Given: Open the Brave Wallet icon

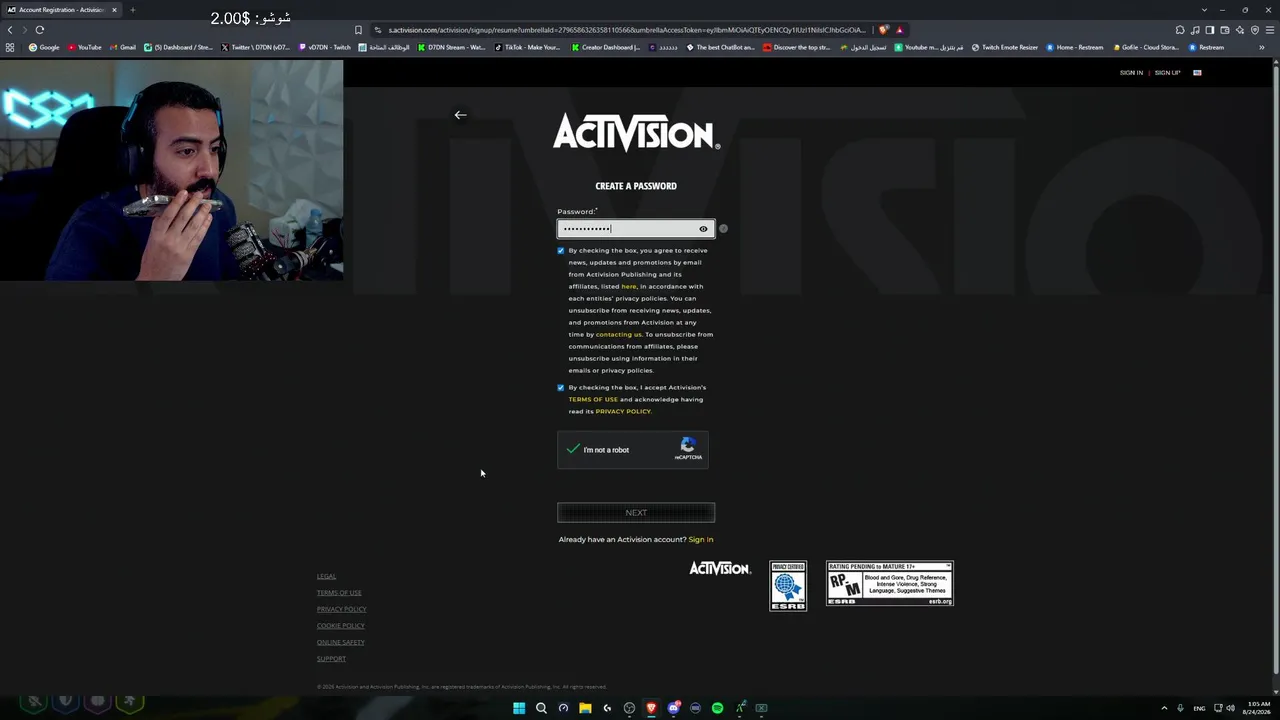Looking at the screenshot, I should pos(1225,30).
